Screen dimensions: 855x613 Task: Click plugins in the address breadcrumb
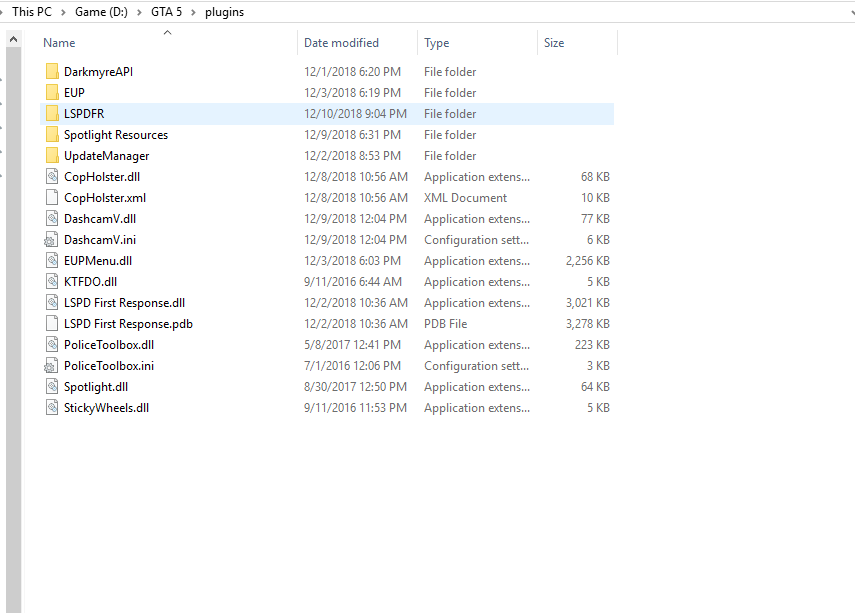point(224,12)
